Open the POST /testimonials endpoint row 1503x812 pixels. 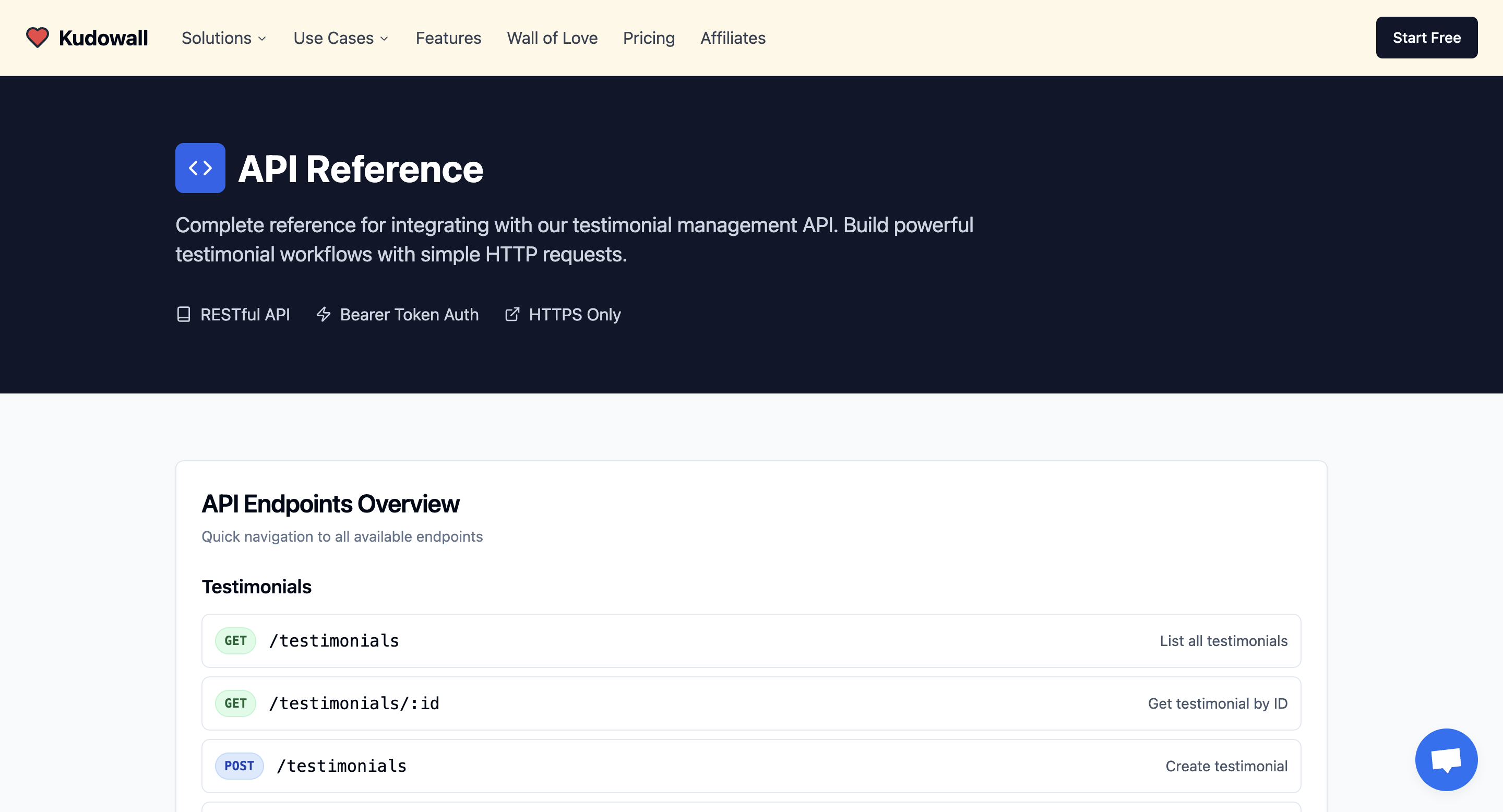(x=751, y=766)
